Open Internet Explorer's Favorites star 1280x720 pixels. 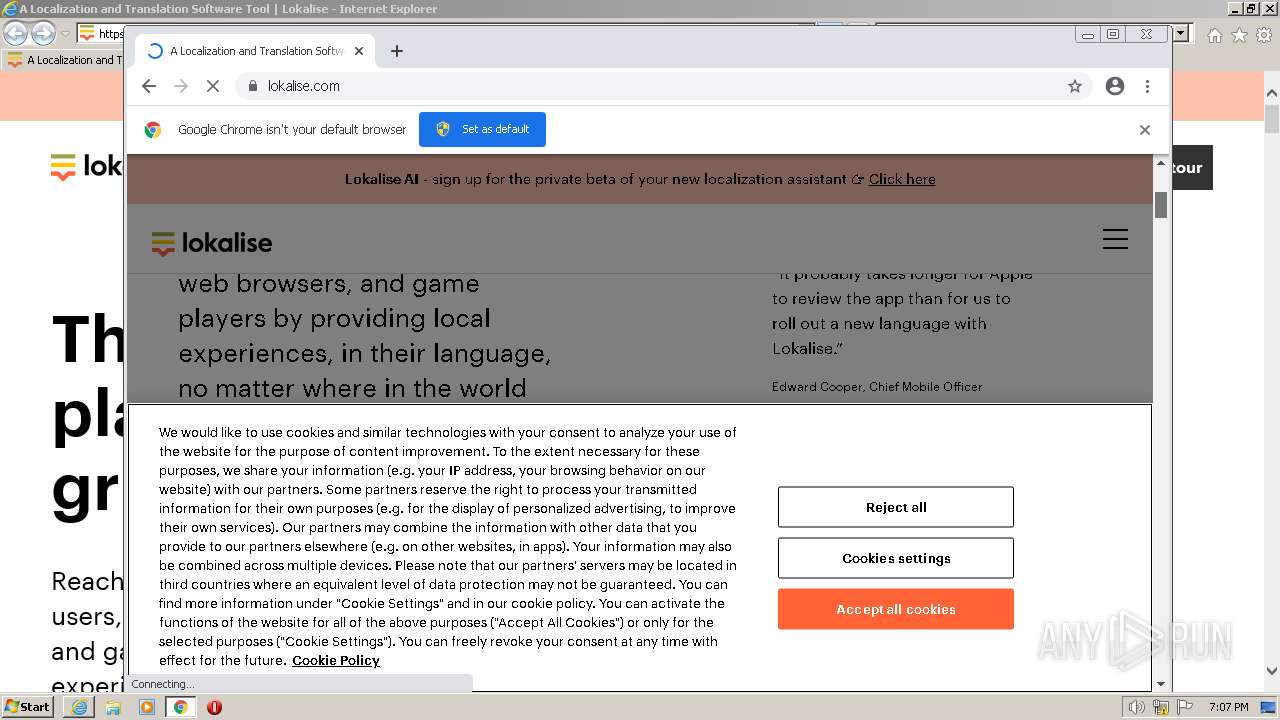tap(1239, 35)
